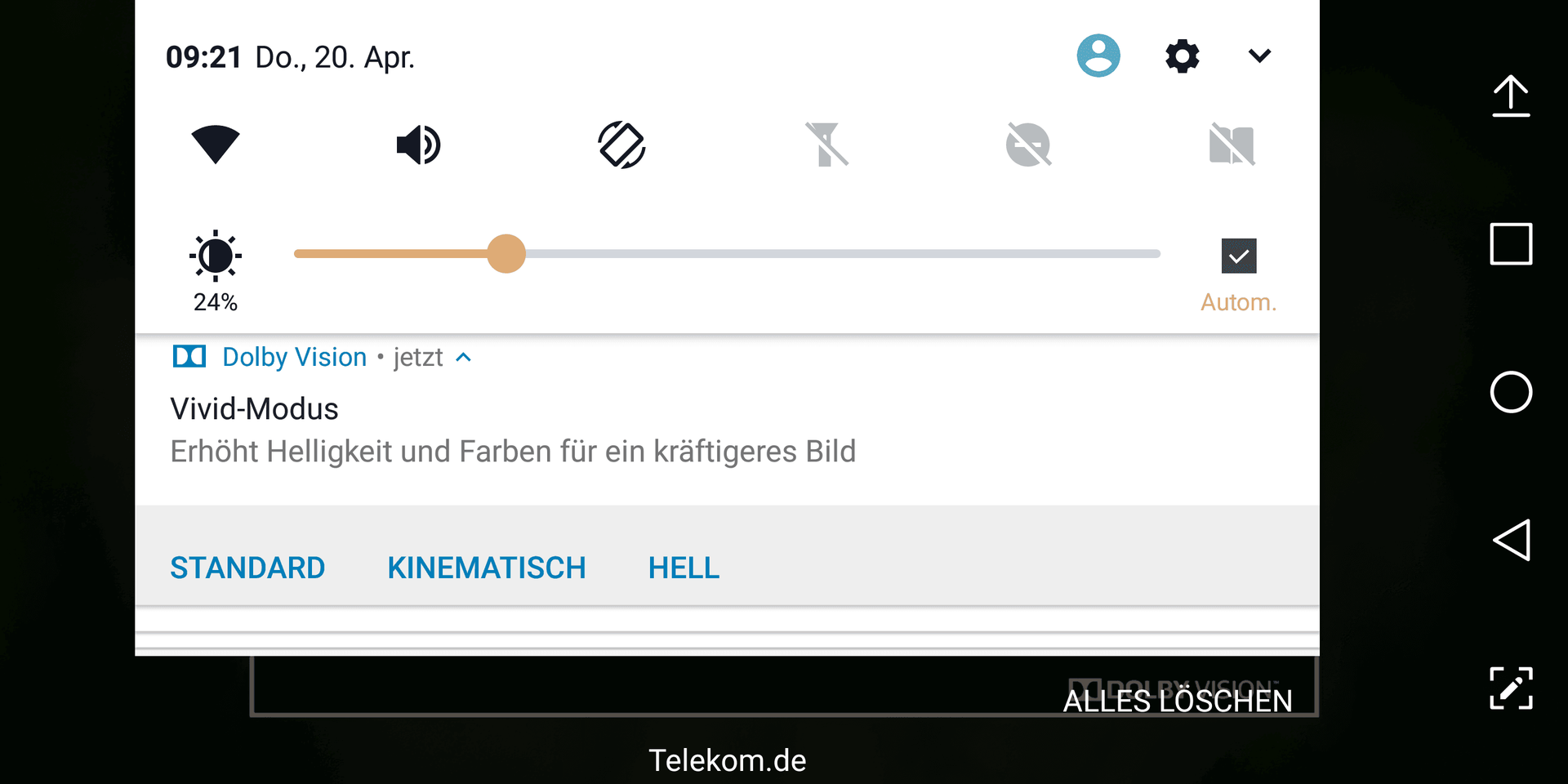The image size is (1568, 784).
Task: Tap the sound volume quick setting
Action: (x=418, y=145)
